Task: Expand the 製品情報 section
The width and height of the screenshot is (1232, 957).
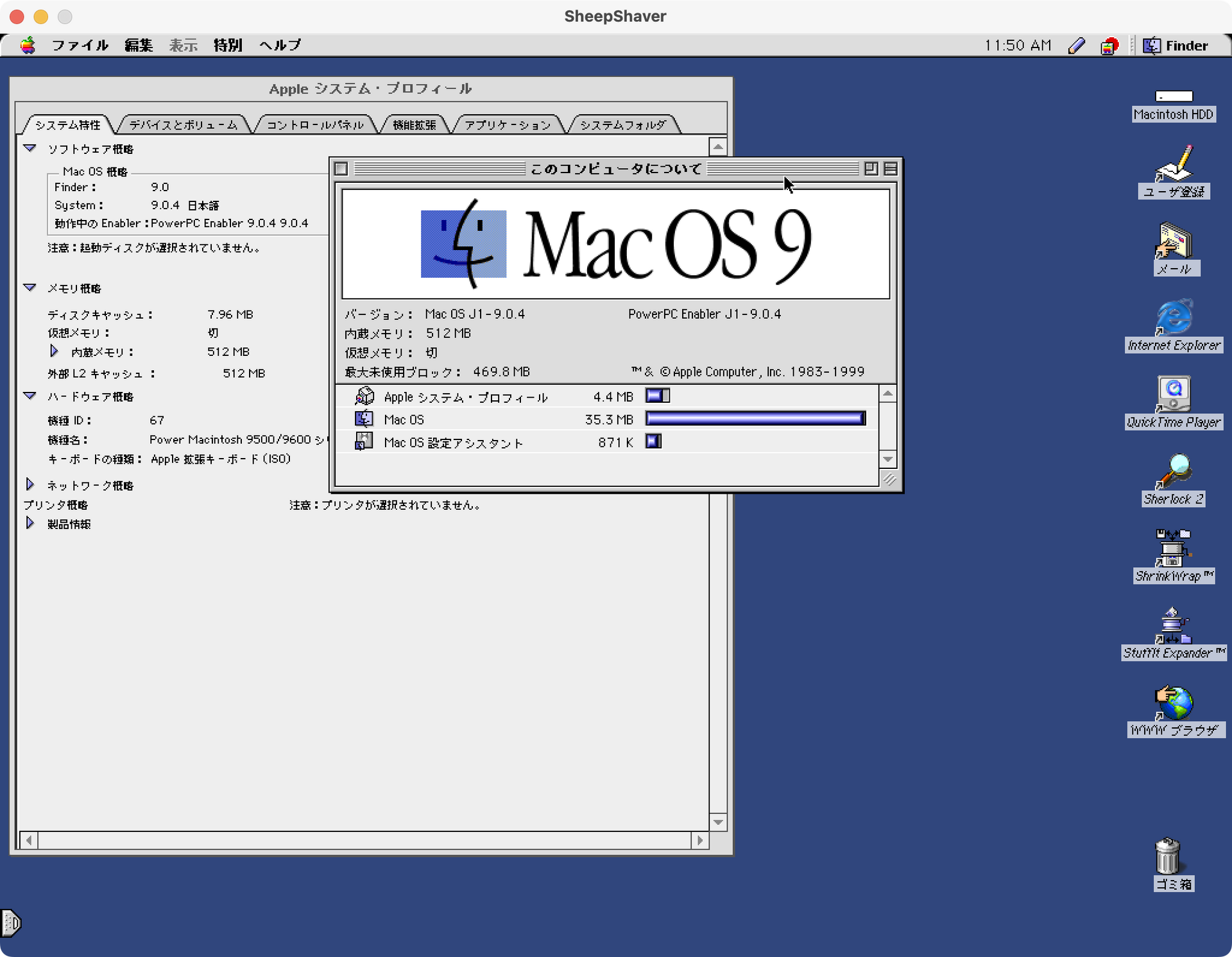Action: (x=30, y=523)
